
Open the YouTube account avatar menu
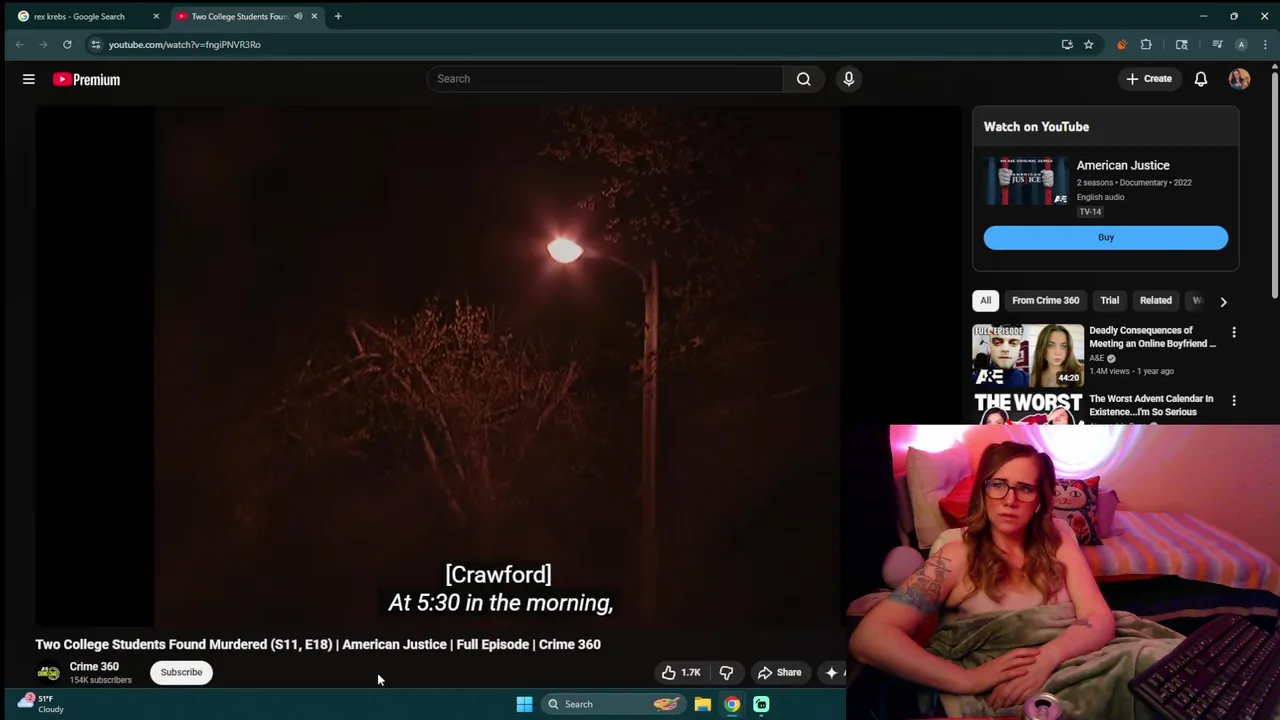[x=1239, y=79]
